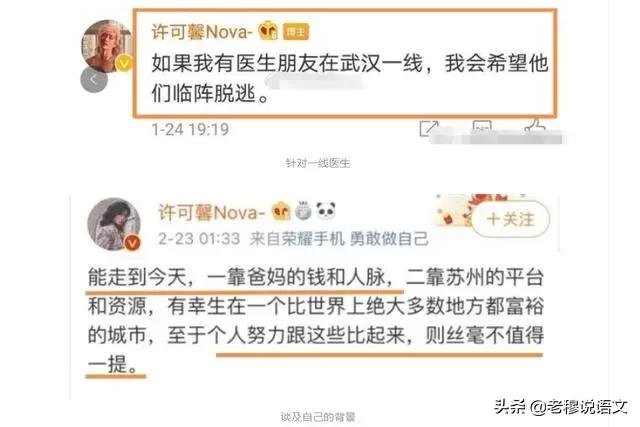Tap the 2-23 01:33 post timestamp
This screenshot has height=427, width=640.
point(199,239)
